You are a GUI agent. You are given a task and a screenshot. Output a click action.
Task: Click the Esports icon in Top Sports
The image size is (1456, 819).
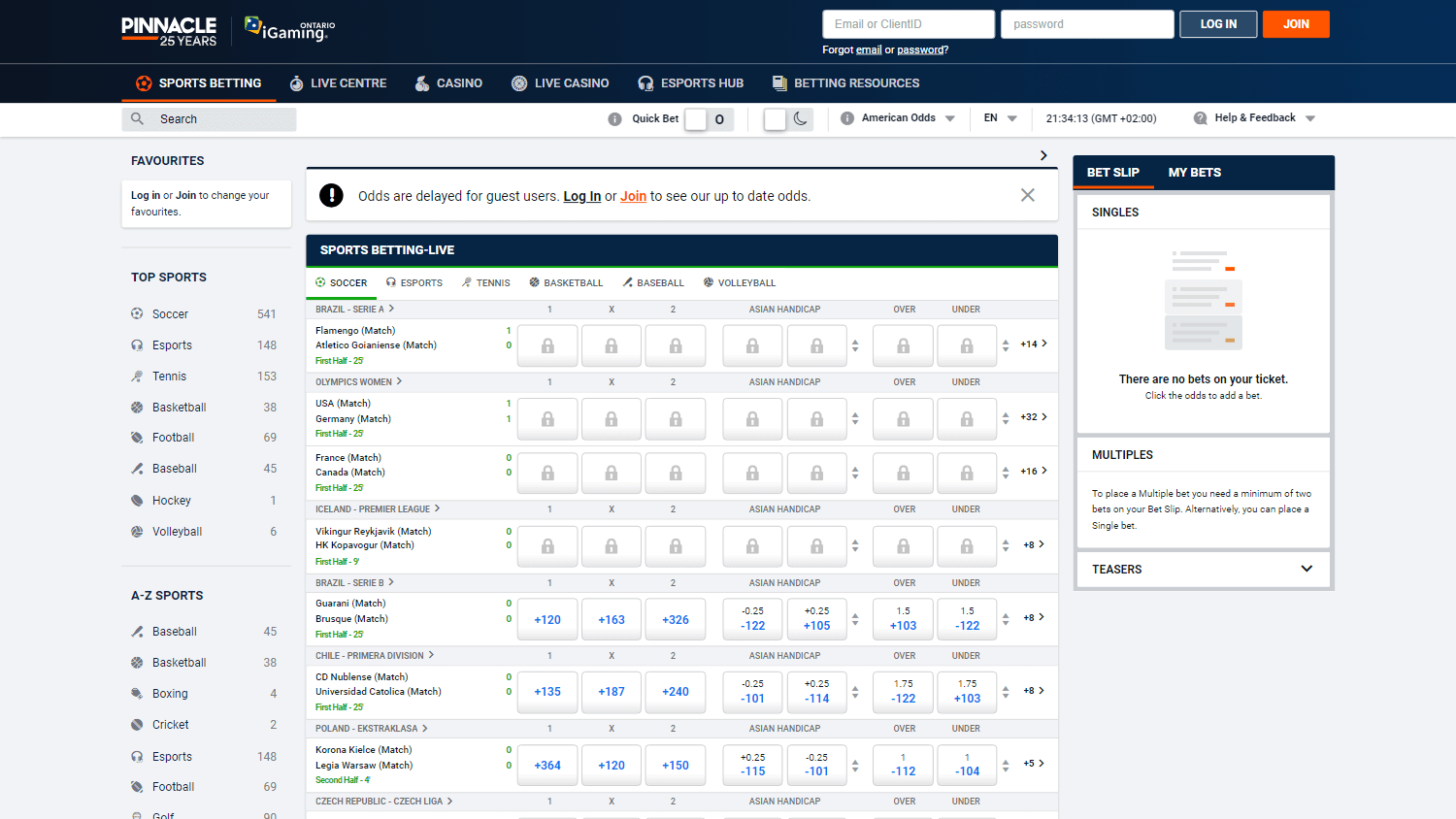[137, 345]
